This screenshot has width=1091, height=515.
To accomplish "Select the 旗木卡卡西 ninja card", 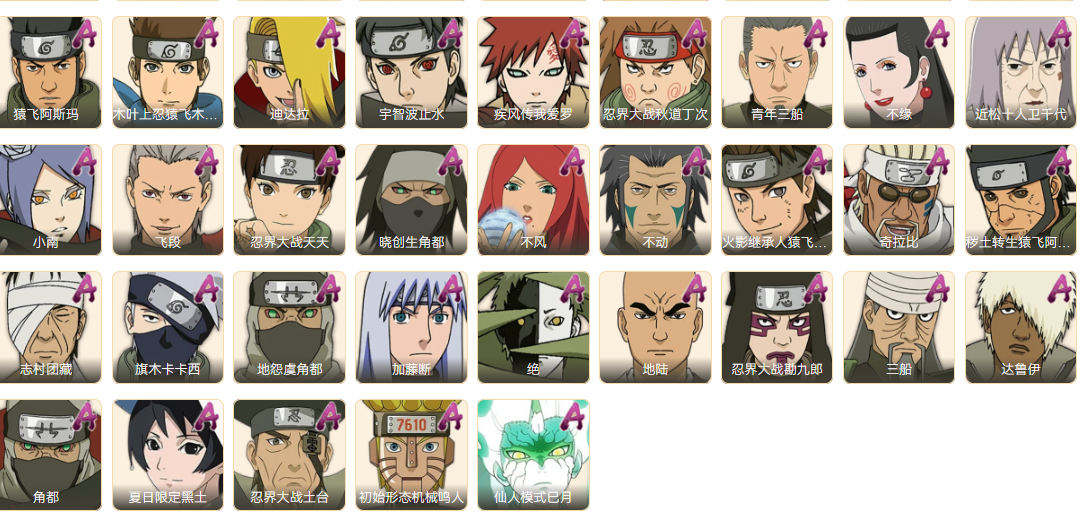I will point(168,327).
